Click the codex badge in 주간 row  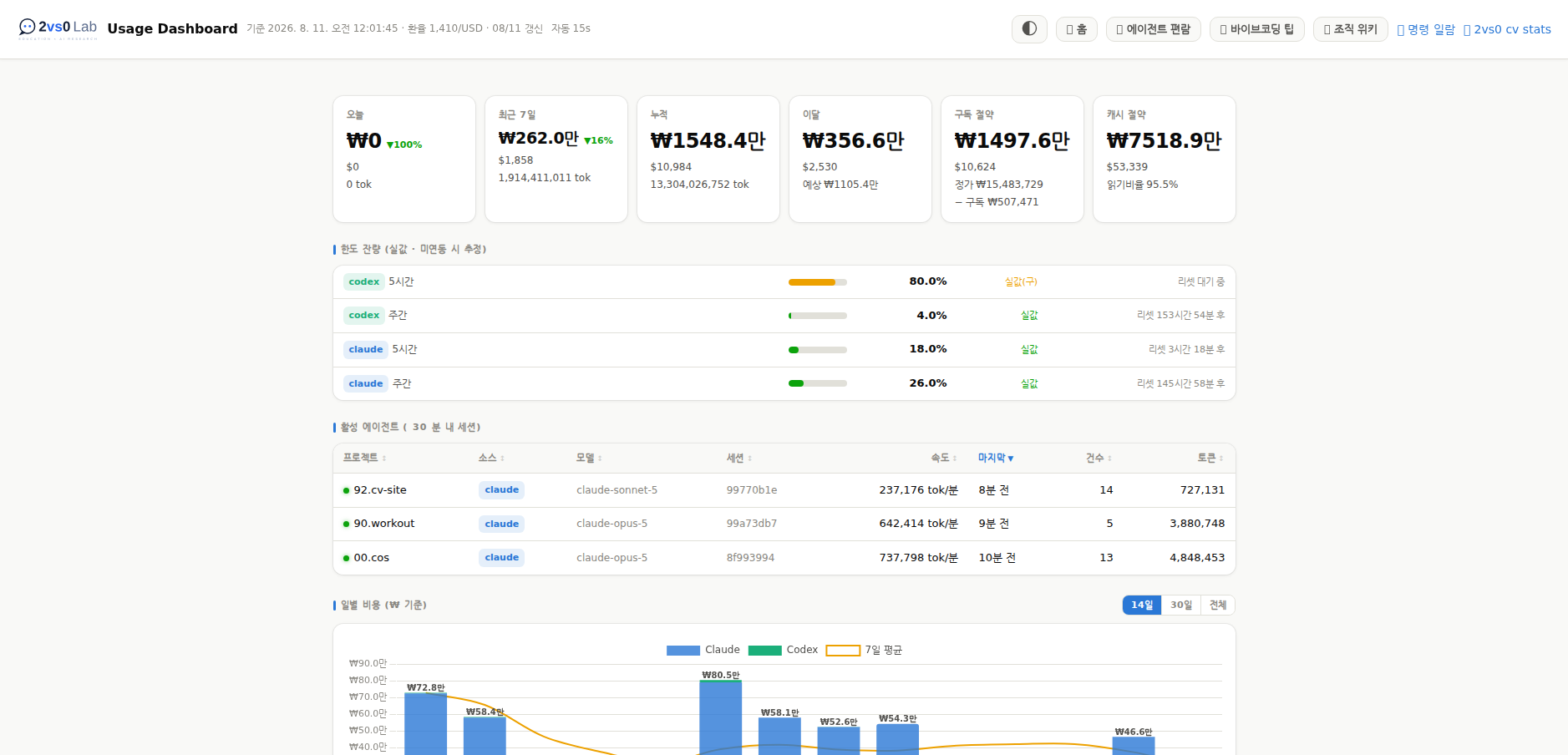point(363,316)
